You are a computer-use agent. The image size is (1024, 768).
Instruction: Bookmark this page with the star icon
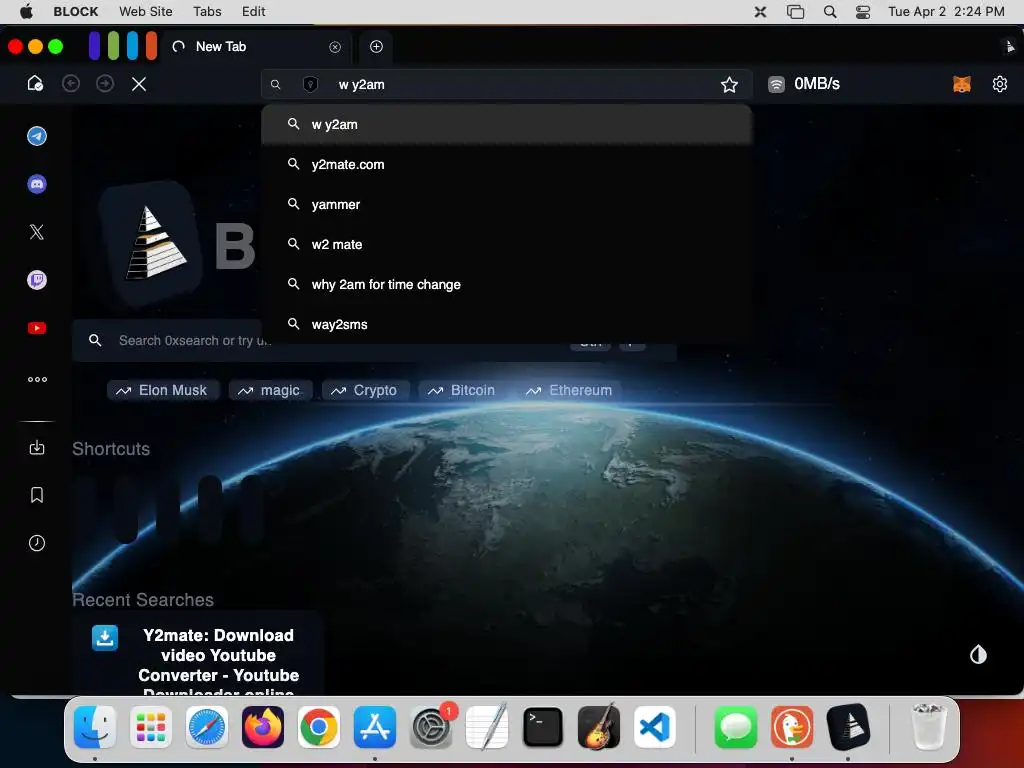pos(729,84)
